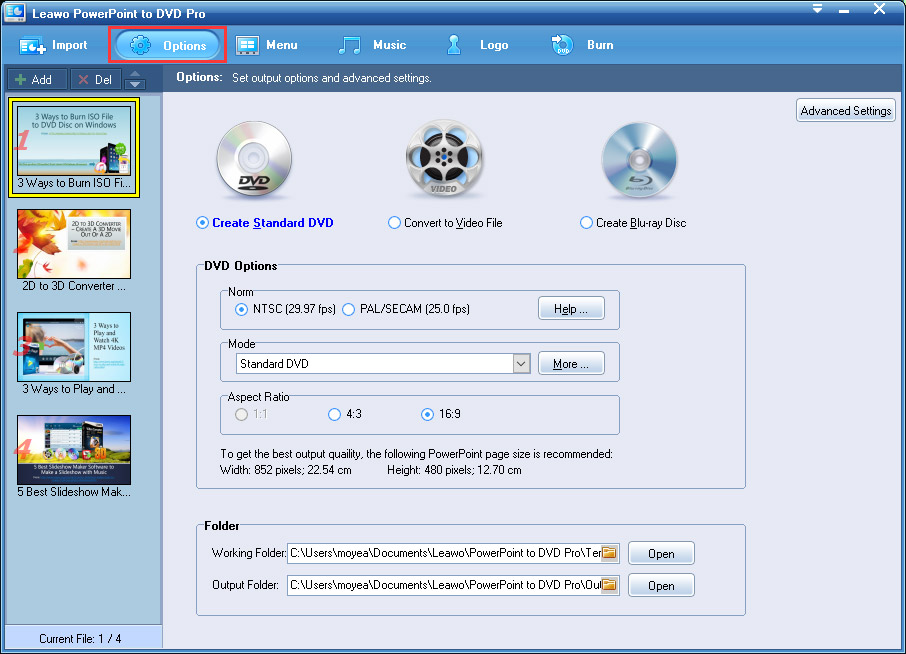Set aspect ratio to 4:3
This screenshot has width=906, height=654.
pyautogui.click(x=335, y=414)
